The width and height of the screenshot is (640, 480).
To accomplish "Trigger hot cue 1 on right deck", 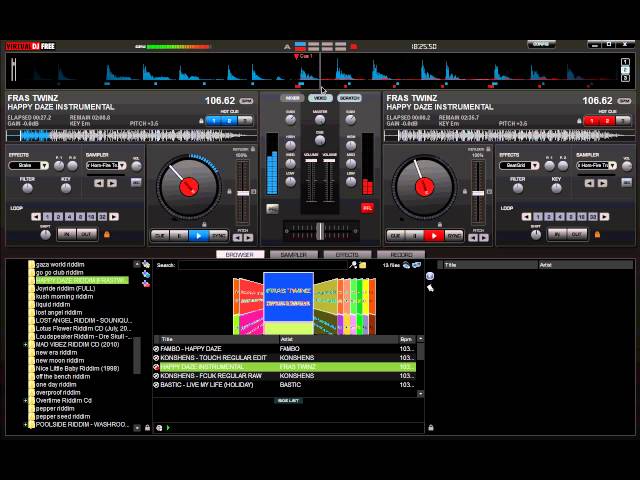I will tap(591, 121).
